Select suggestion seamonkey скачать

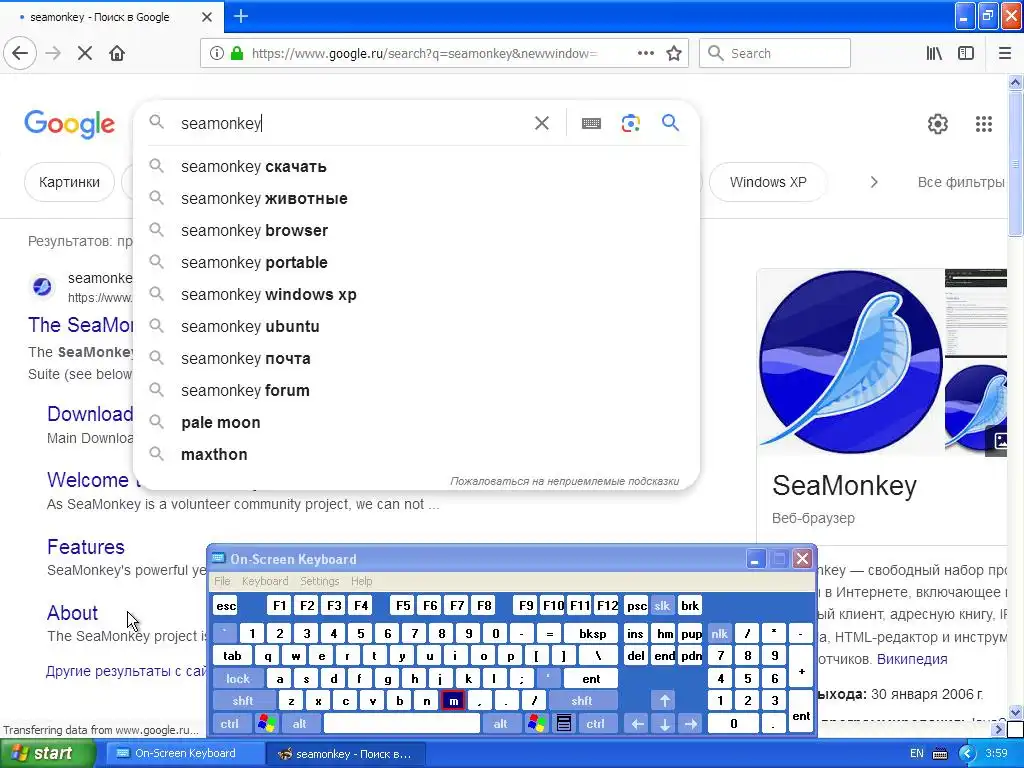tap(417, 167)
